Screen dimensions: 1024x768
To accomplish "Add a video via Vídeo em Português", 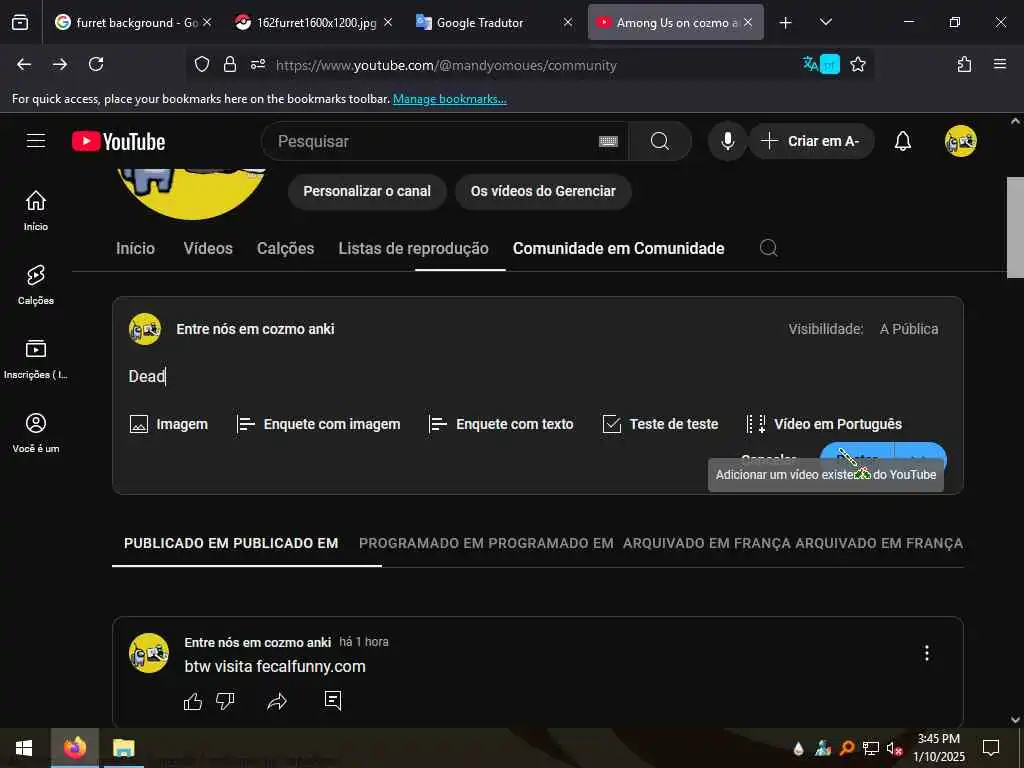I will (824, 424).
